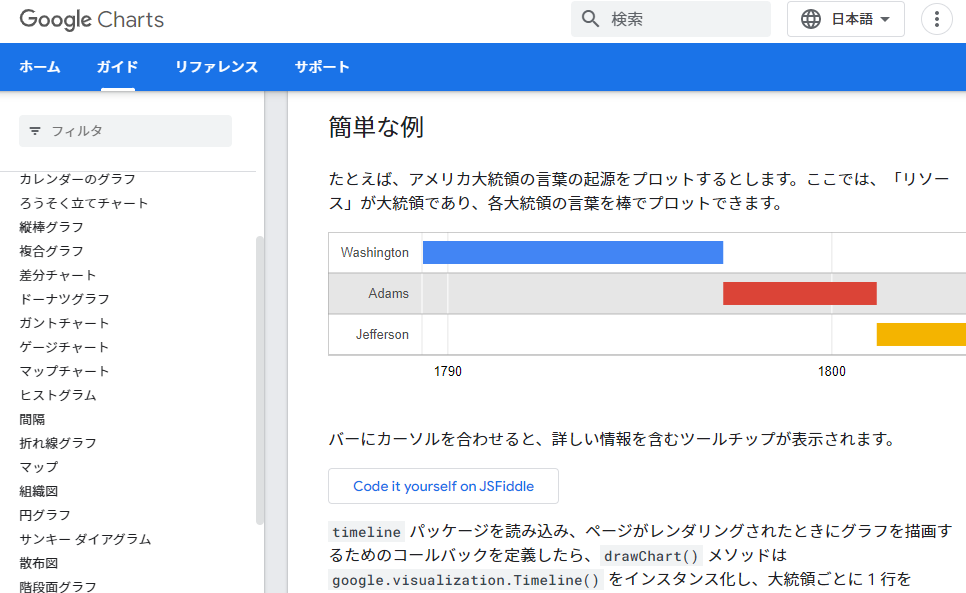966x593 pixels.
Task: Open サンキー ダイアグラム sidebar link
Action: click(85, 539)
